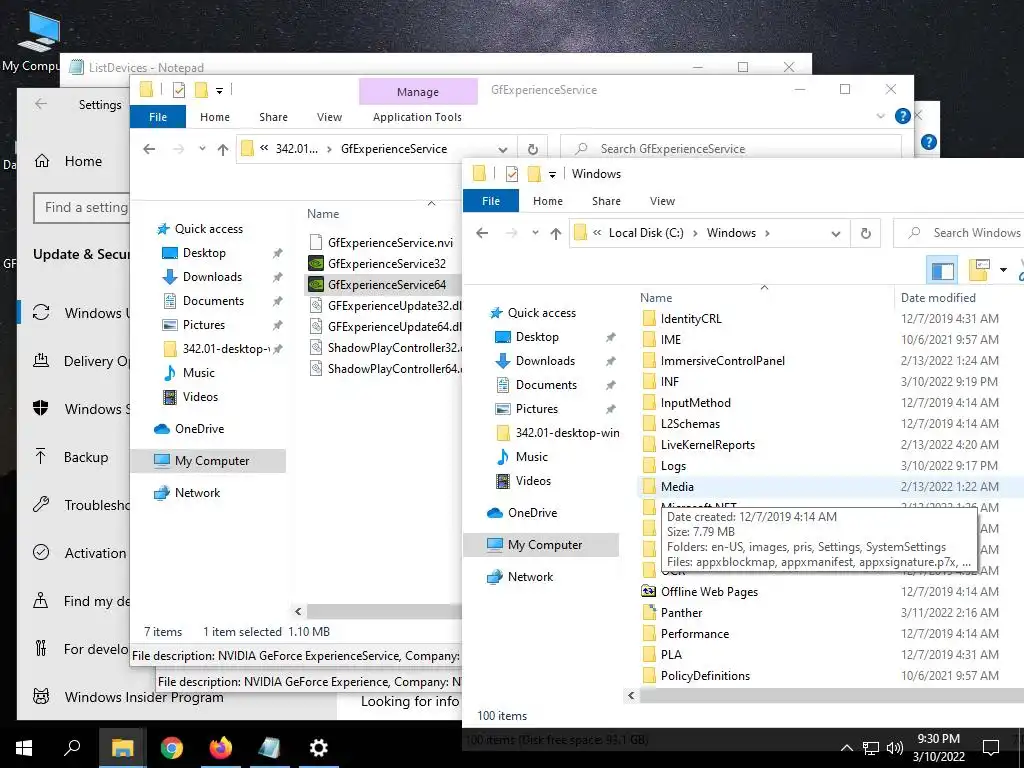The height and width of the screenshot is (768, 1024).
Task: Open help icon in GfExperienceService window
Action: (x=903, y=116)
